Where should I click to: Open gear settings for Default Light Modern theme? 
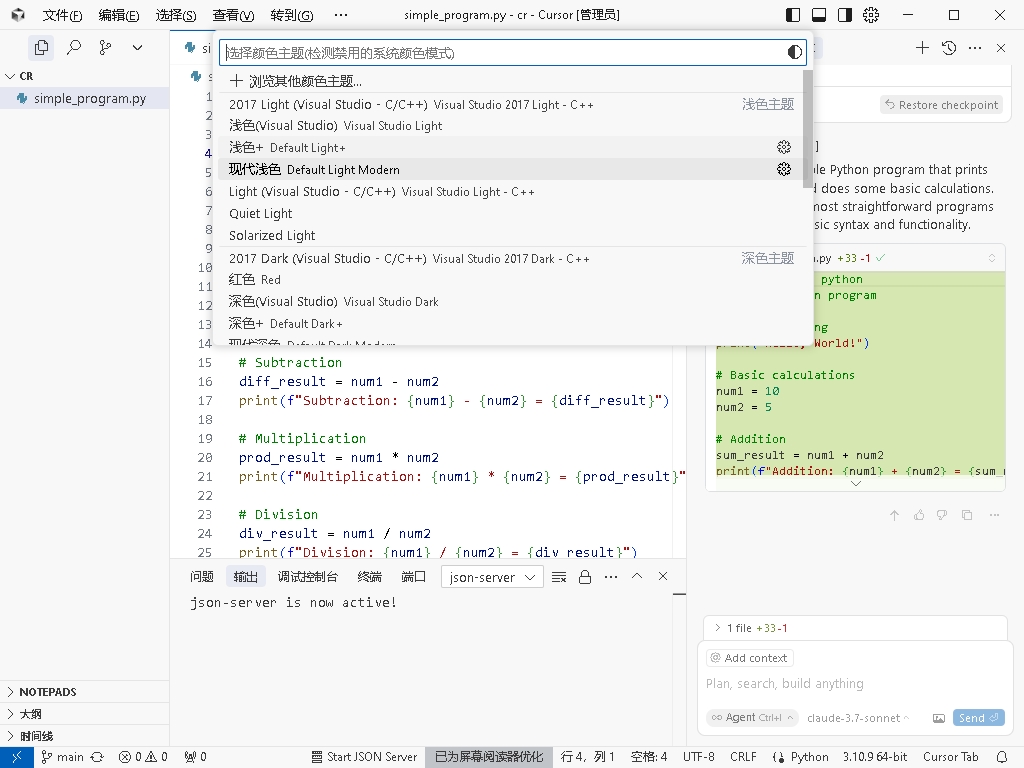pyautogui.click(x=784, y=169)
